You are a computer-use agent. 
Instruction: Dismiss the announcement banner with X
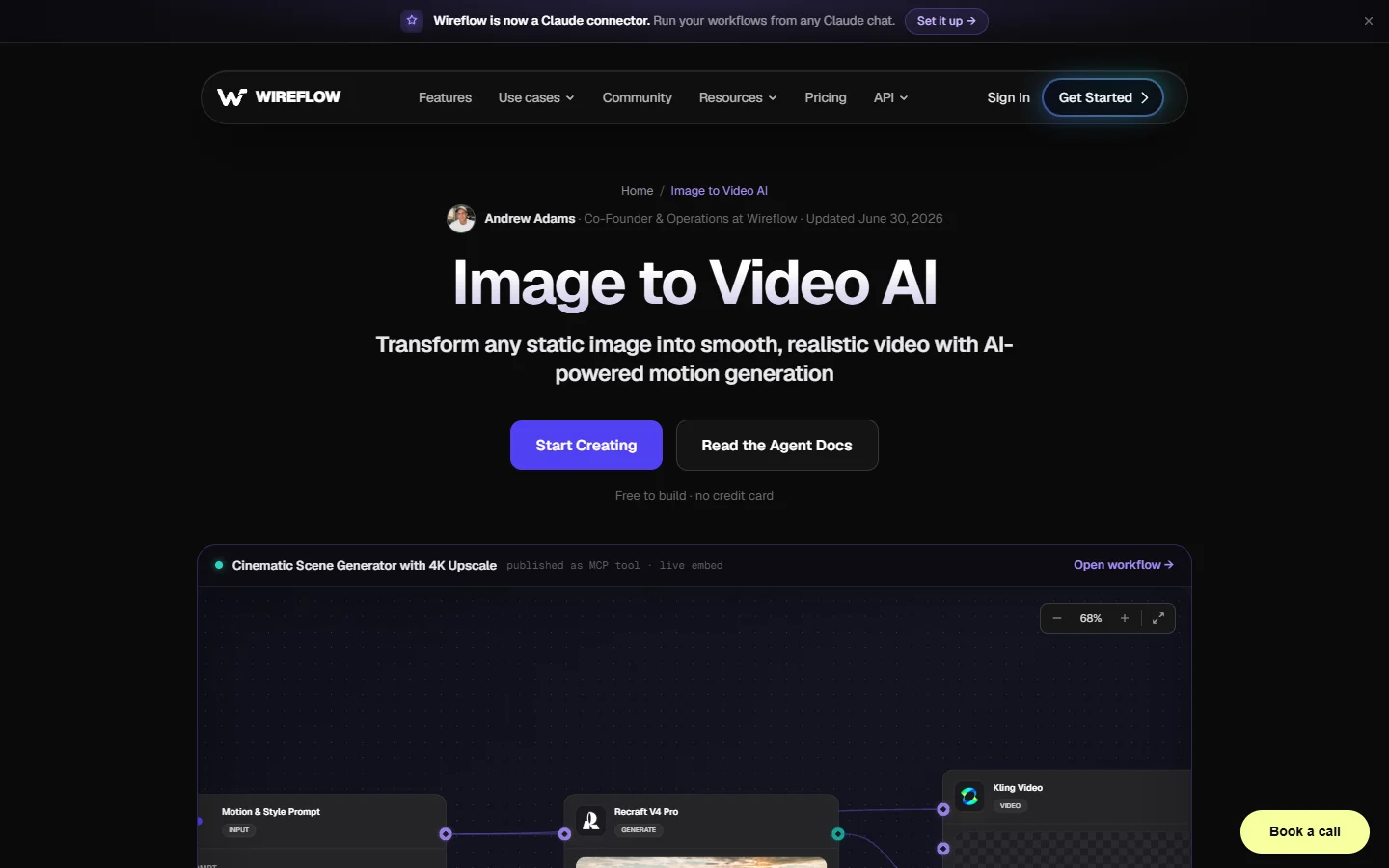point(1368,21)
